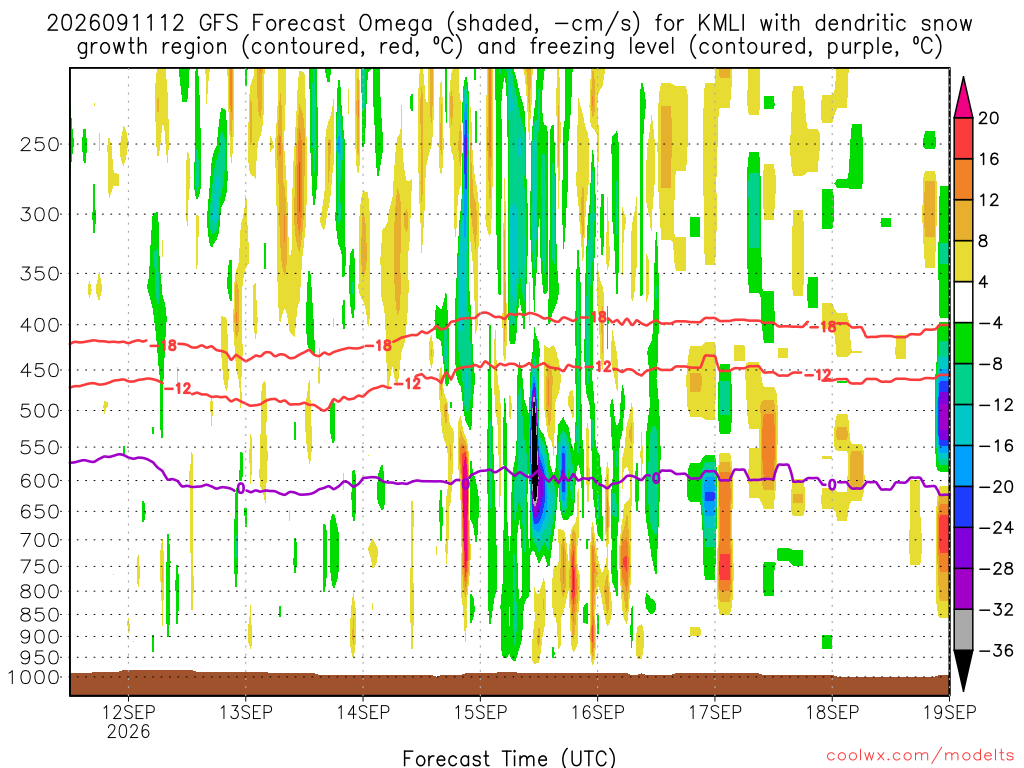Click the chart title mentioning KMLI
The width and height of the screenshot is (1024, 768).
tap(509, 35)
